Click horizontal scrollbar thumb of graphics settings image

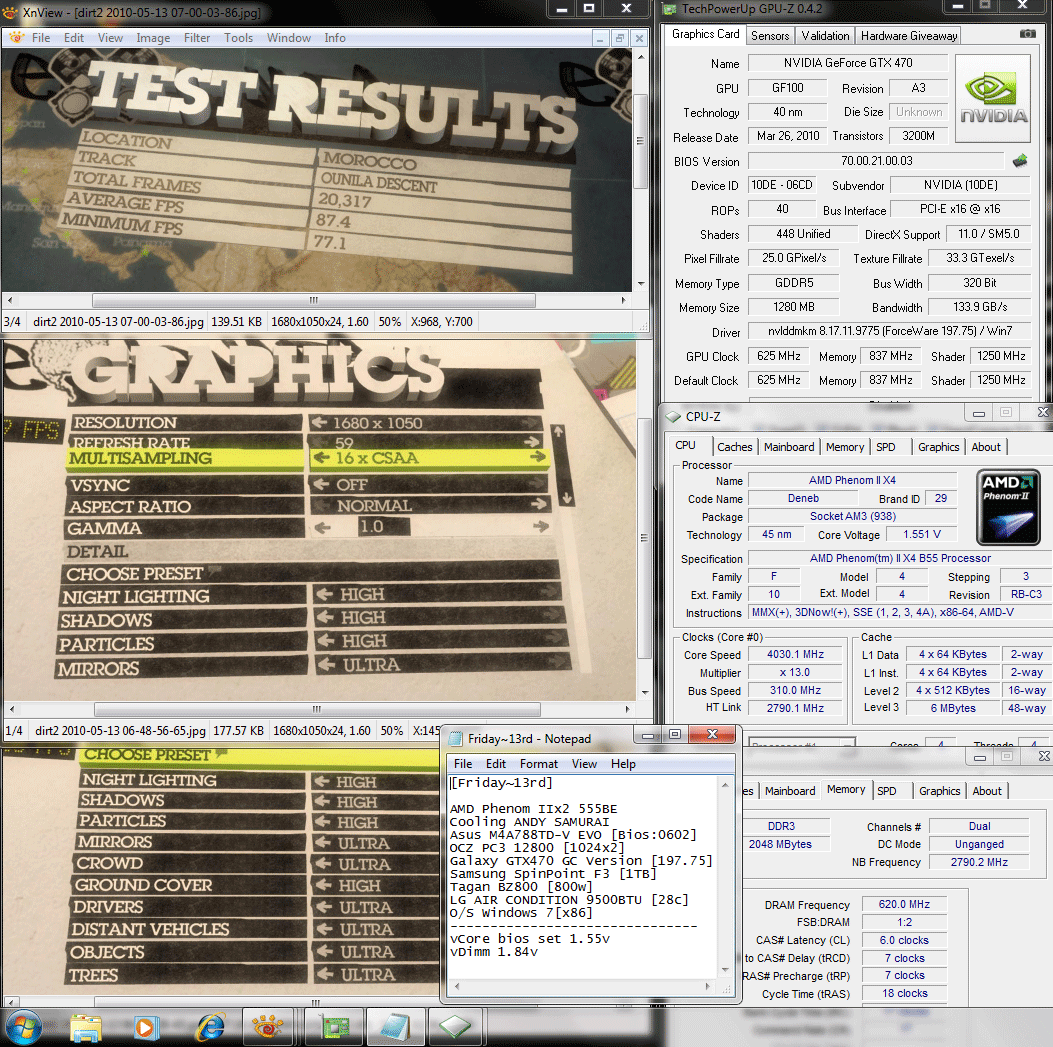coord(317,709)
